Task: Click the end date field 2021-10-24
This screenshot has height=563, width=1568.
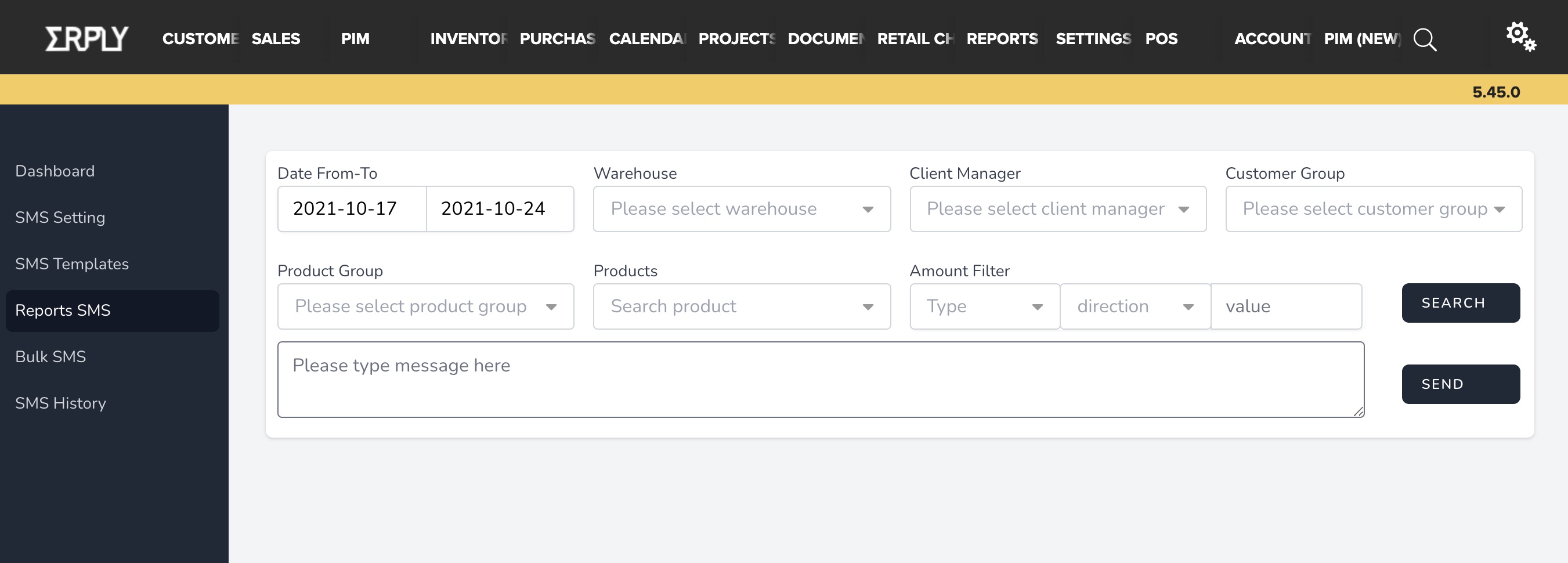Action: (x=499, y=209)
